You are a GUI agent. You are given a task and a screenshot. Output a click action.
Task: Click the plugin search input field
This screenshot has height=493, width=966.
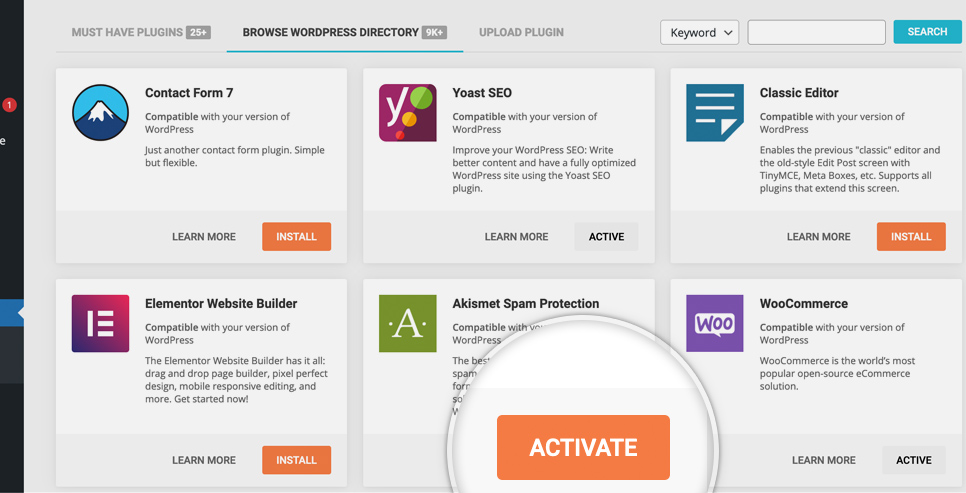816,33
